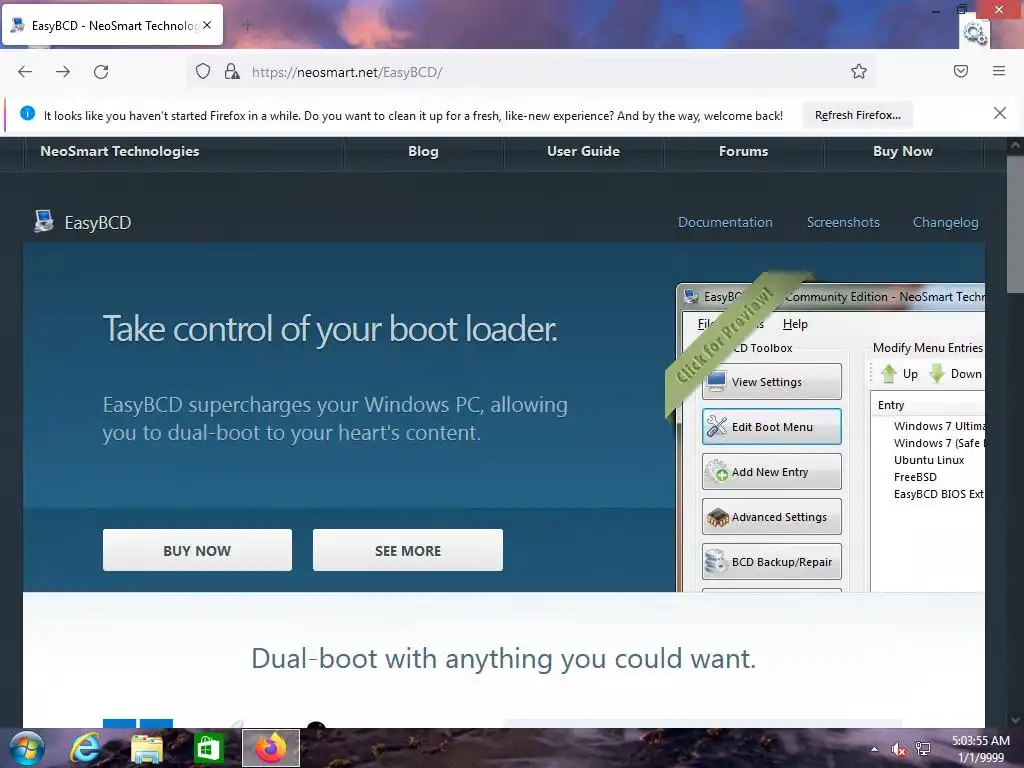Go to the Blog menu item
This screenshot has width=1024, height=768.
423,152
